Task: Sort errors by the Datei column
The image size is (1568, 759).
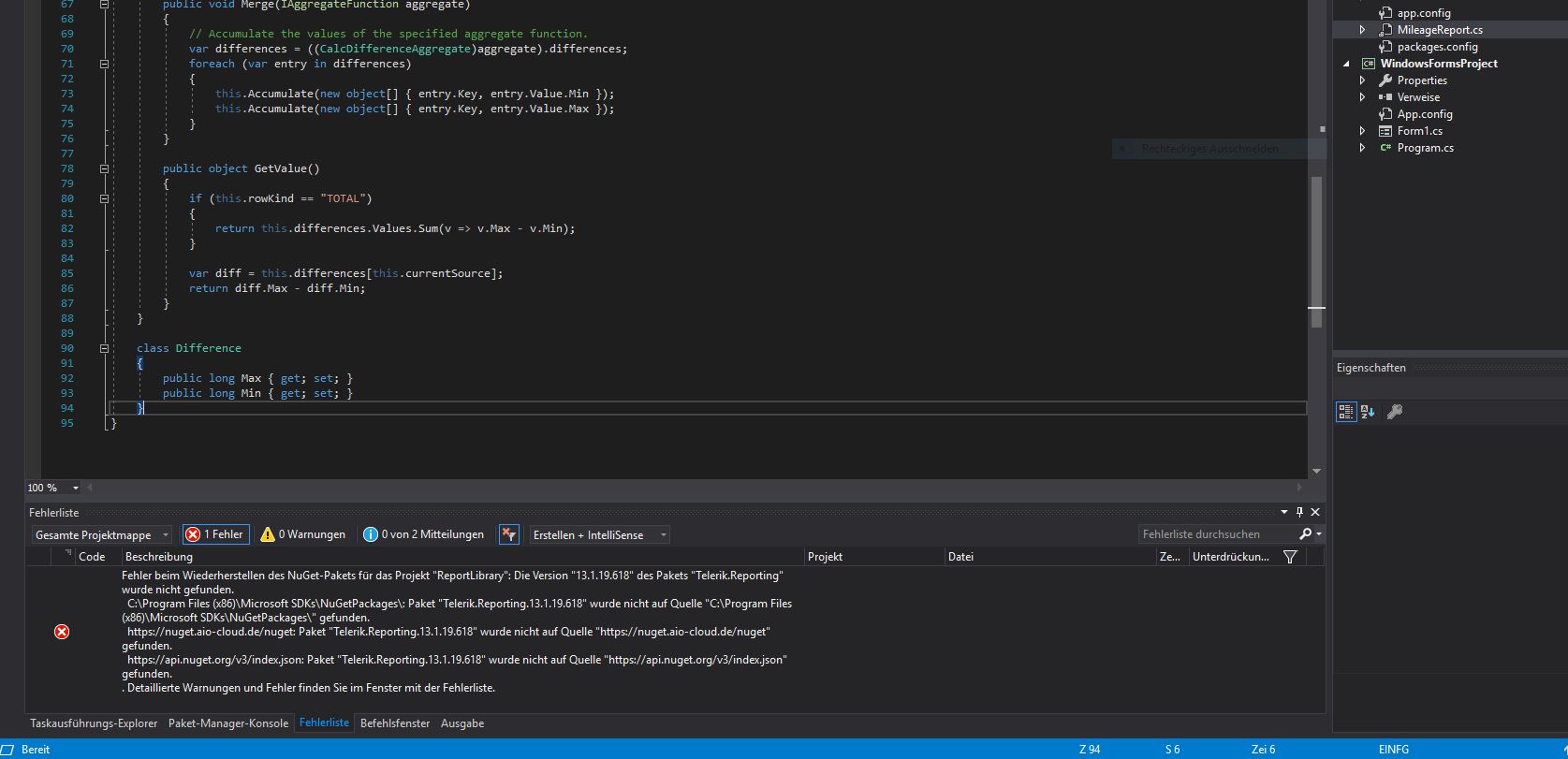Action: pos(1050,557)
